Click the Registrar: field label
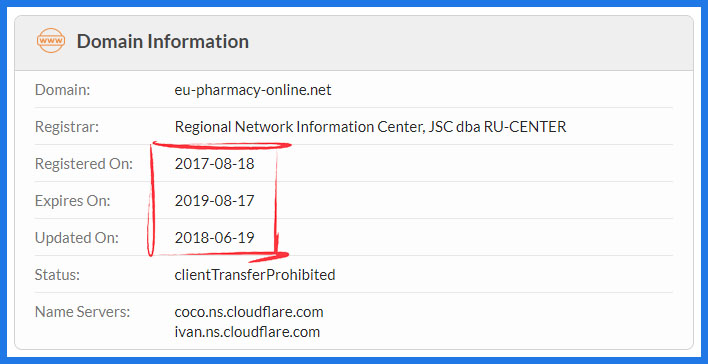The height and width of the screenshot is (364, 708). point(67,127)
